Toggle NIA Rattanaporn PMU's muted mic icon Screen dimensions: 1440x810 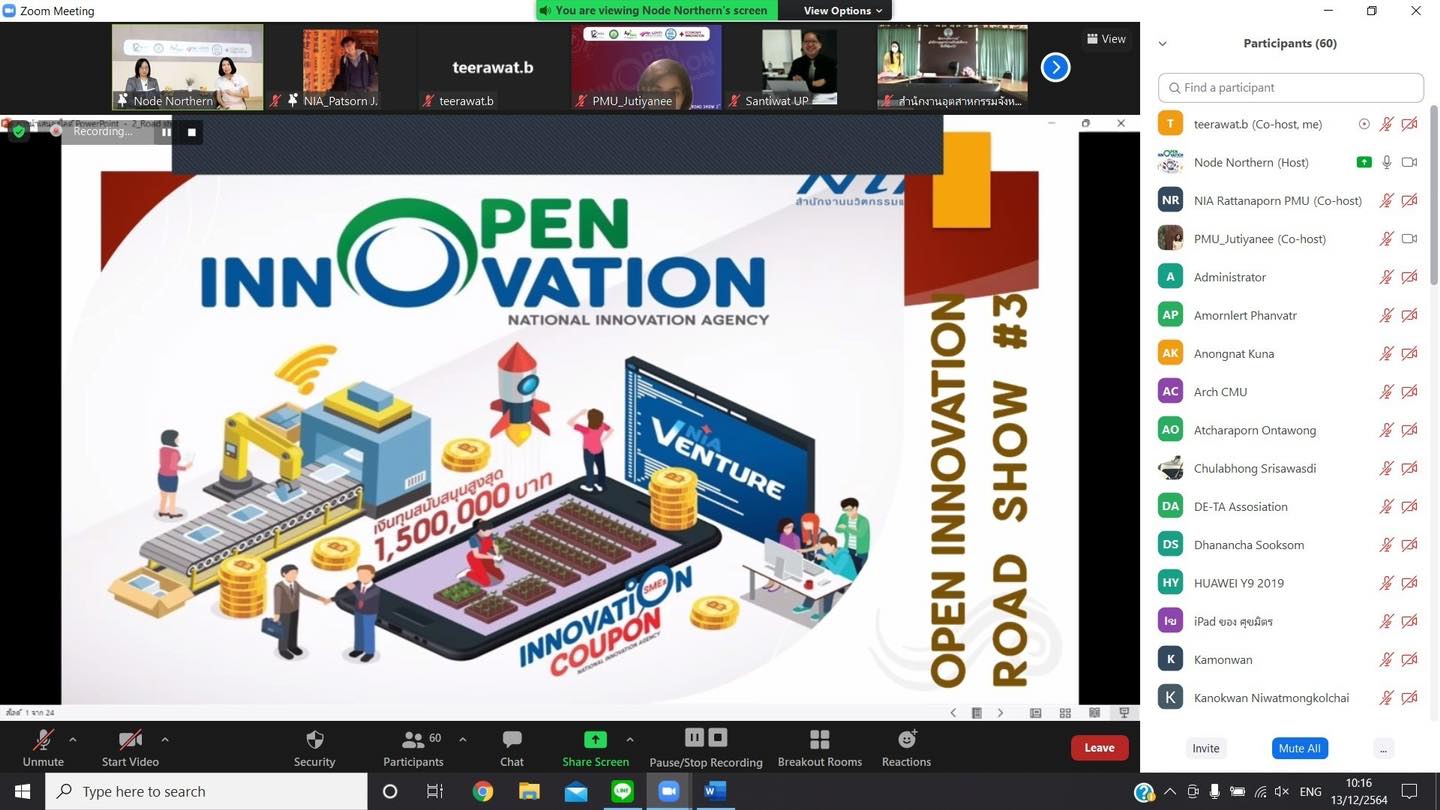click(1387, 200)
